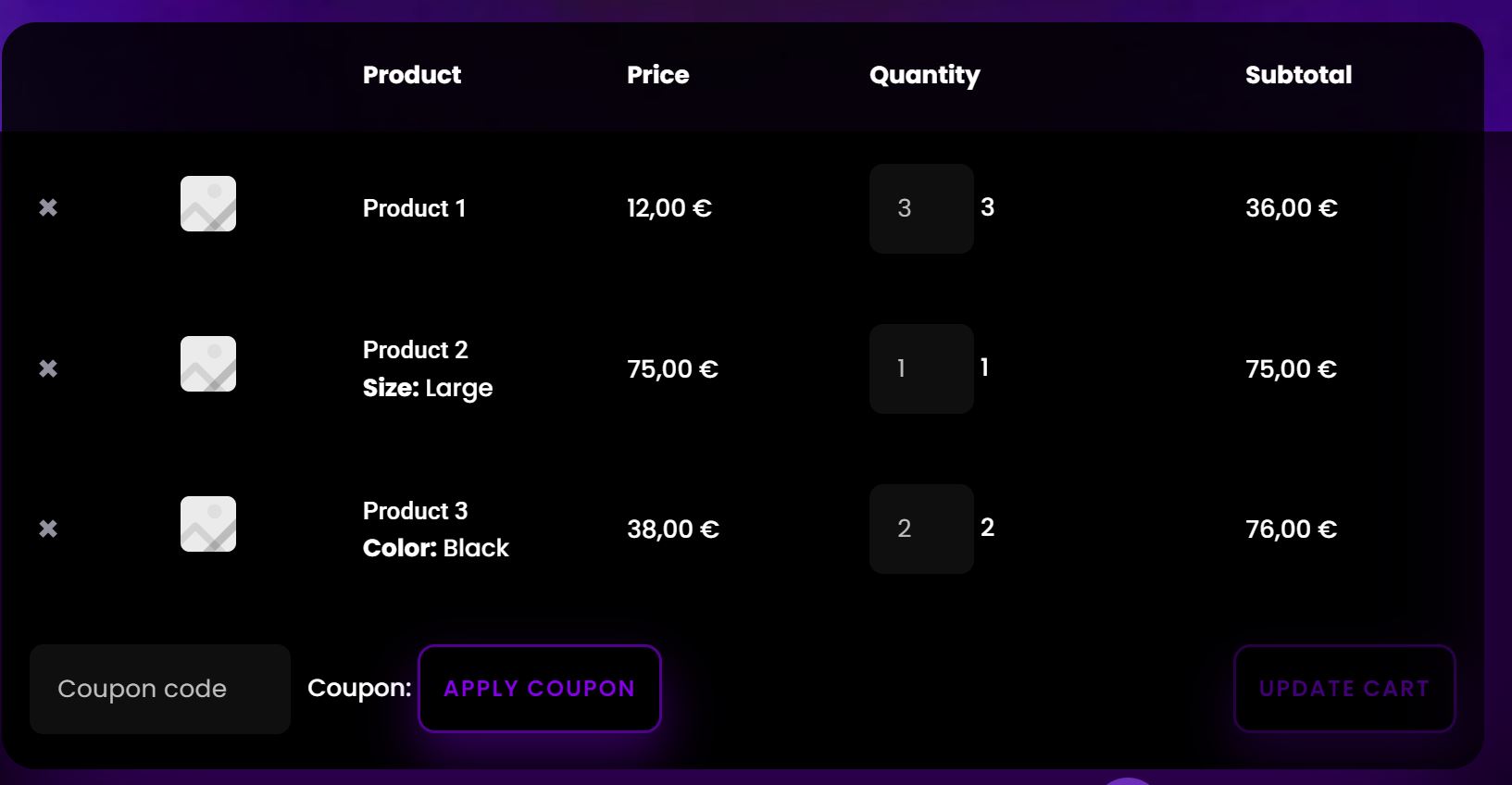Remove Product 2 from the cart
This screenshot has height=785, width=1512.
[48, 368]
